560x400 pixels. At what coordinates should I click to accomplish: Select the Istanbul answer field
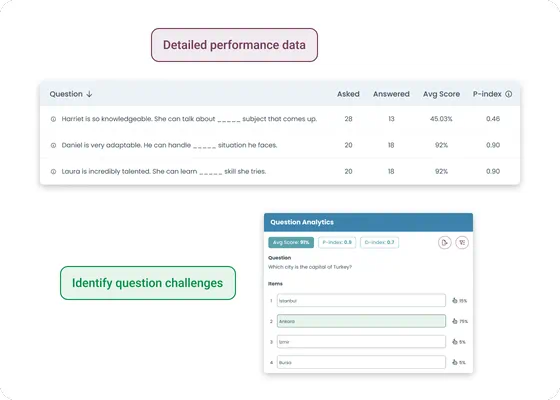tap(361, 300)
